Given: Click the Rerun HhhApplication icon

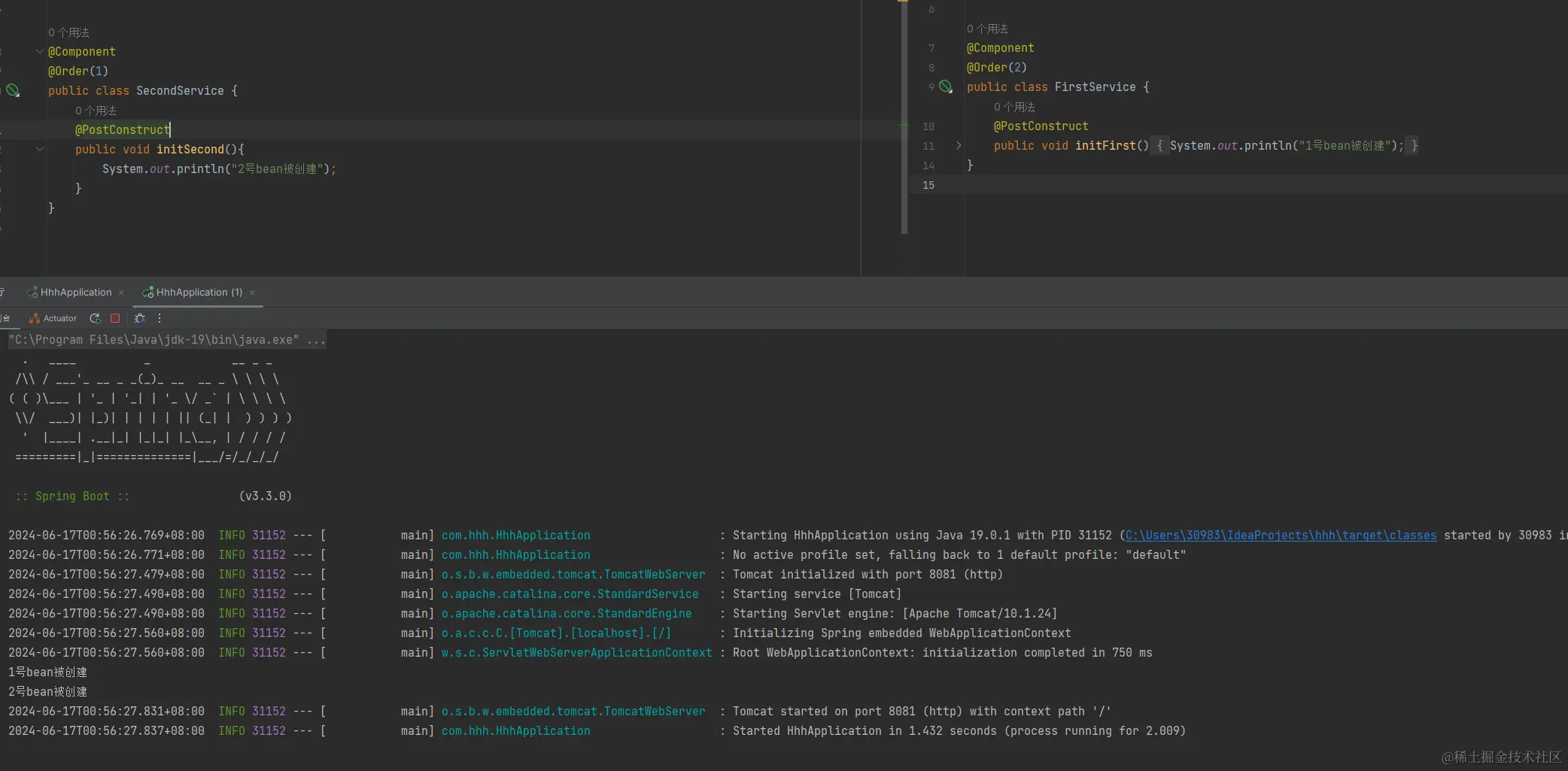Looking at the screenshot, I should 95,318.
